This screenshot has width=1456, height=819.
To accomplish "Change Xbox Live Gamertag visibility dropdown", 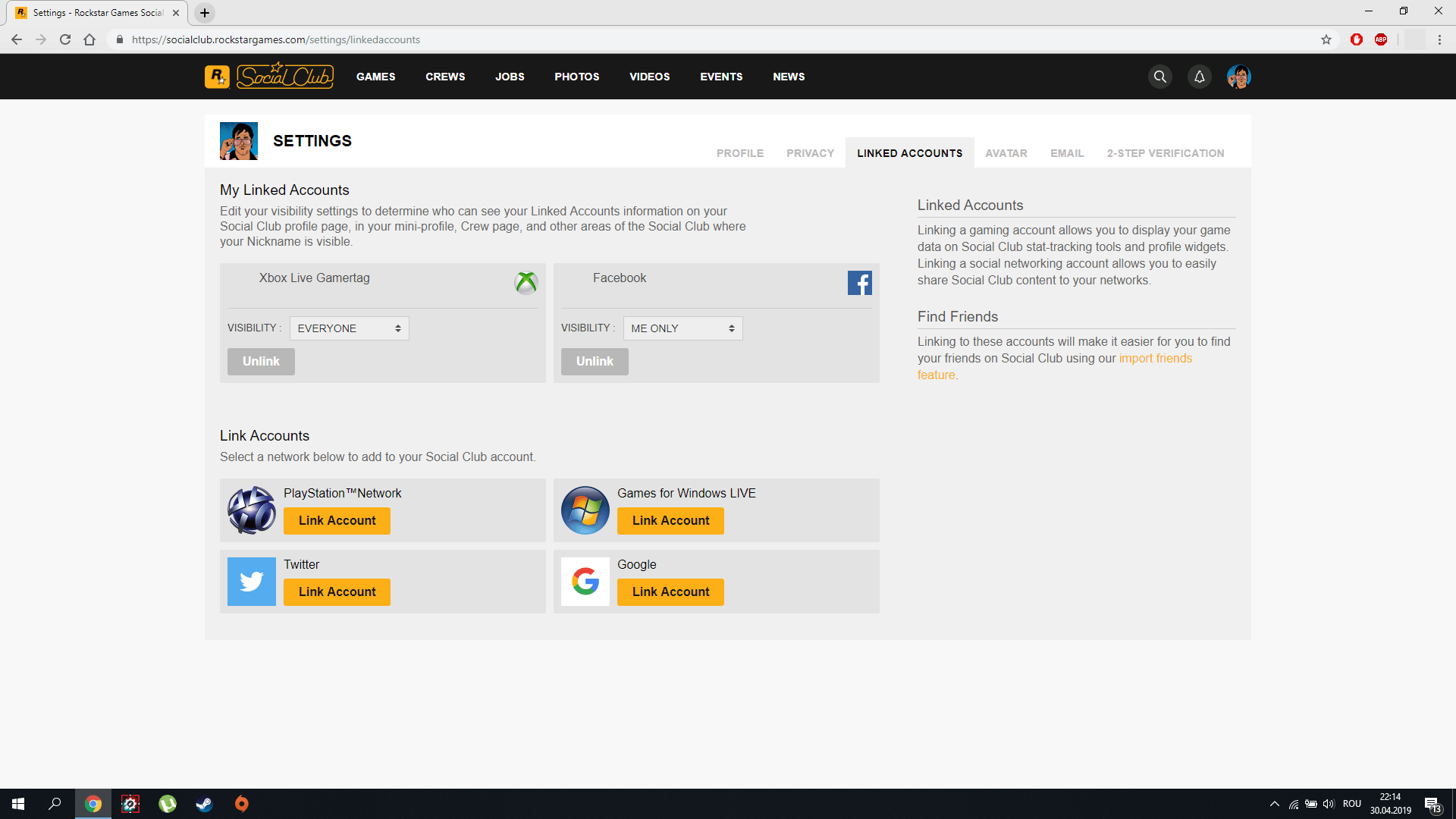I will click(x=347, y=327).
